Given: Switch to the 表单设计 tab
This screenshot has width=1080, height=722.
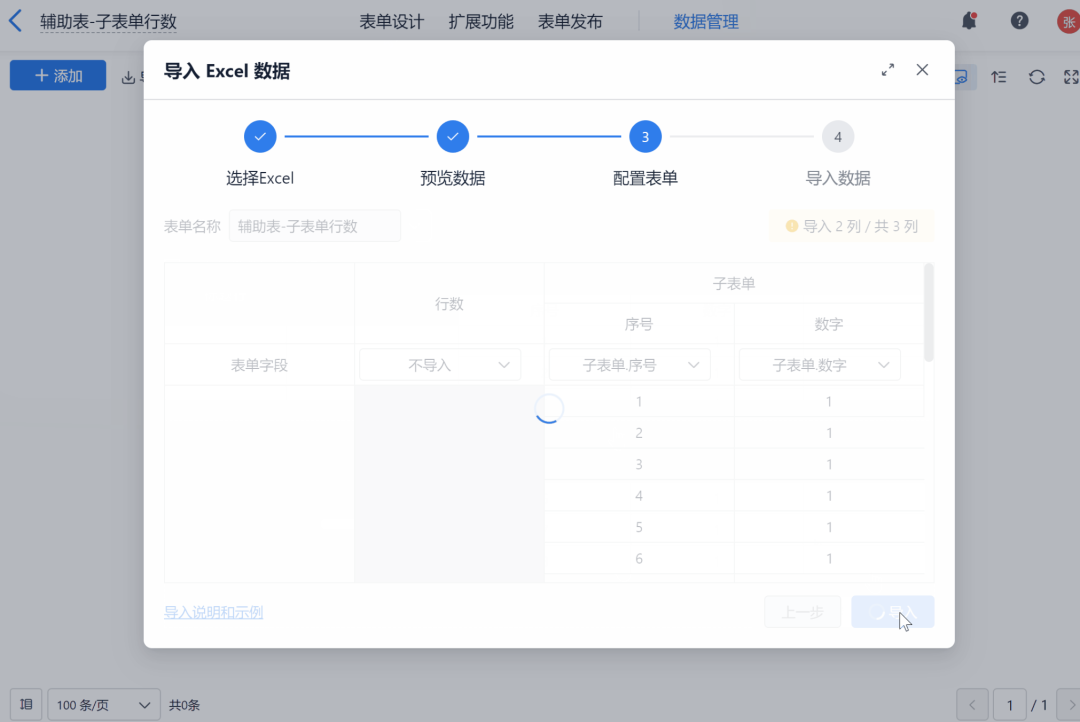Looking at the screenshot, I should [392, 21].
